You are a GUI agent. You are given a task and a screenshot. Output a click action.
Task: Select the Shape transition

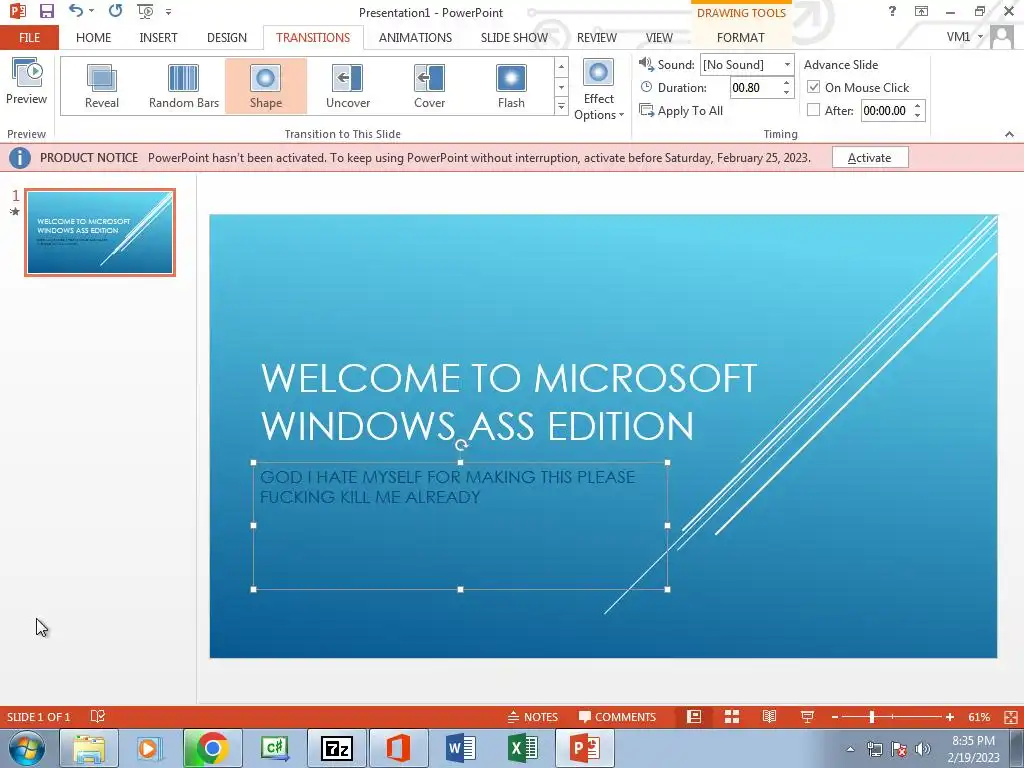266,86
